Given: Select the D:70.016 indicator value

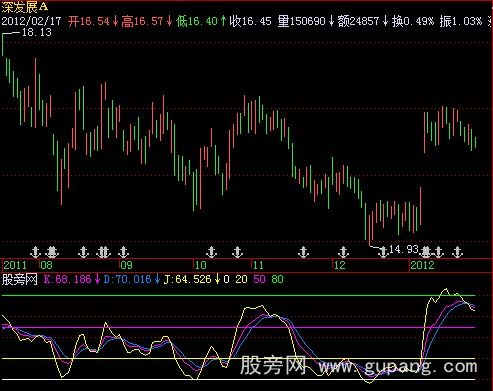Looking at the screenshot, I should 127,279.
